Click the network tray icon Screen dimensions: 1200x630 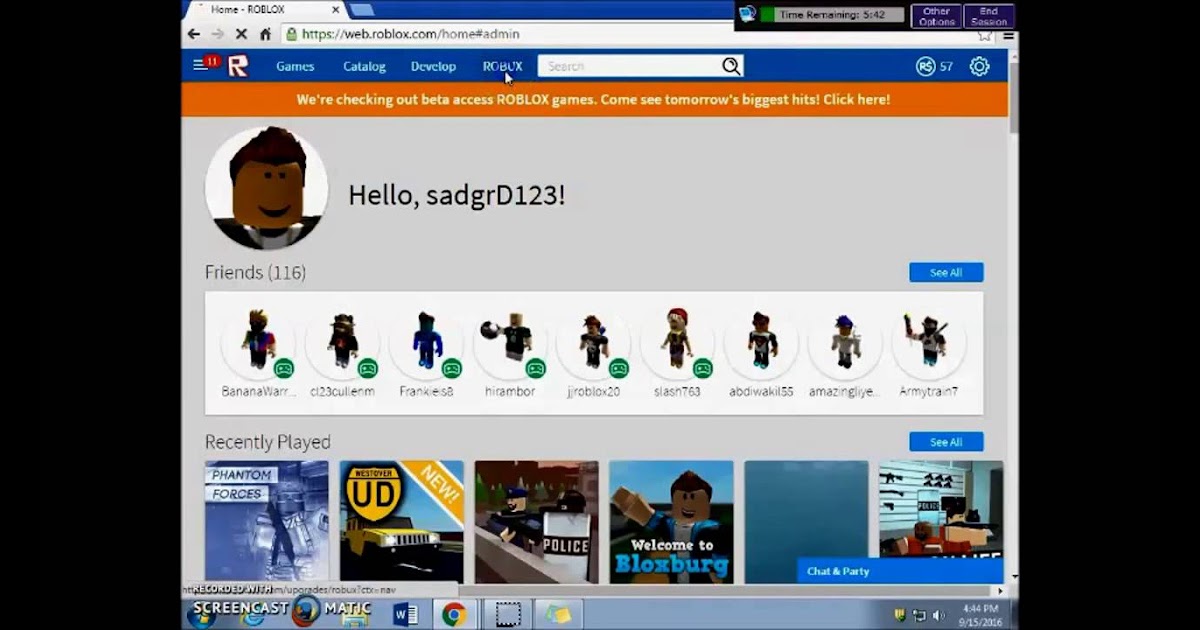919,615
